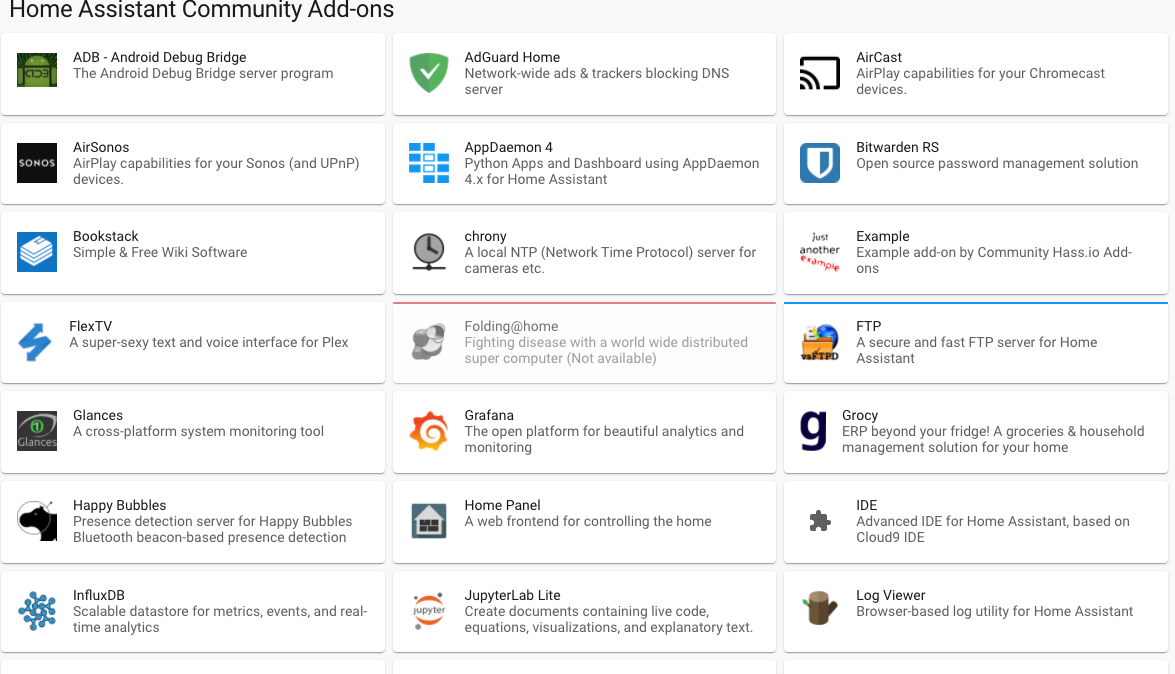Click the InfluxDB blue molecule icon
1175x674 pixels.
tap(37, 610)
